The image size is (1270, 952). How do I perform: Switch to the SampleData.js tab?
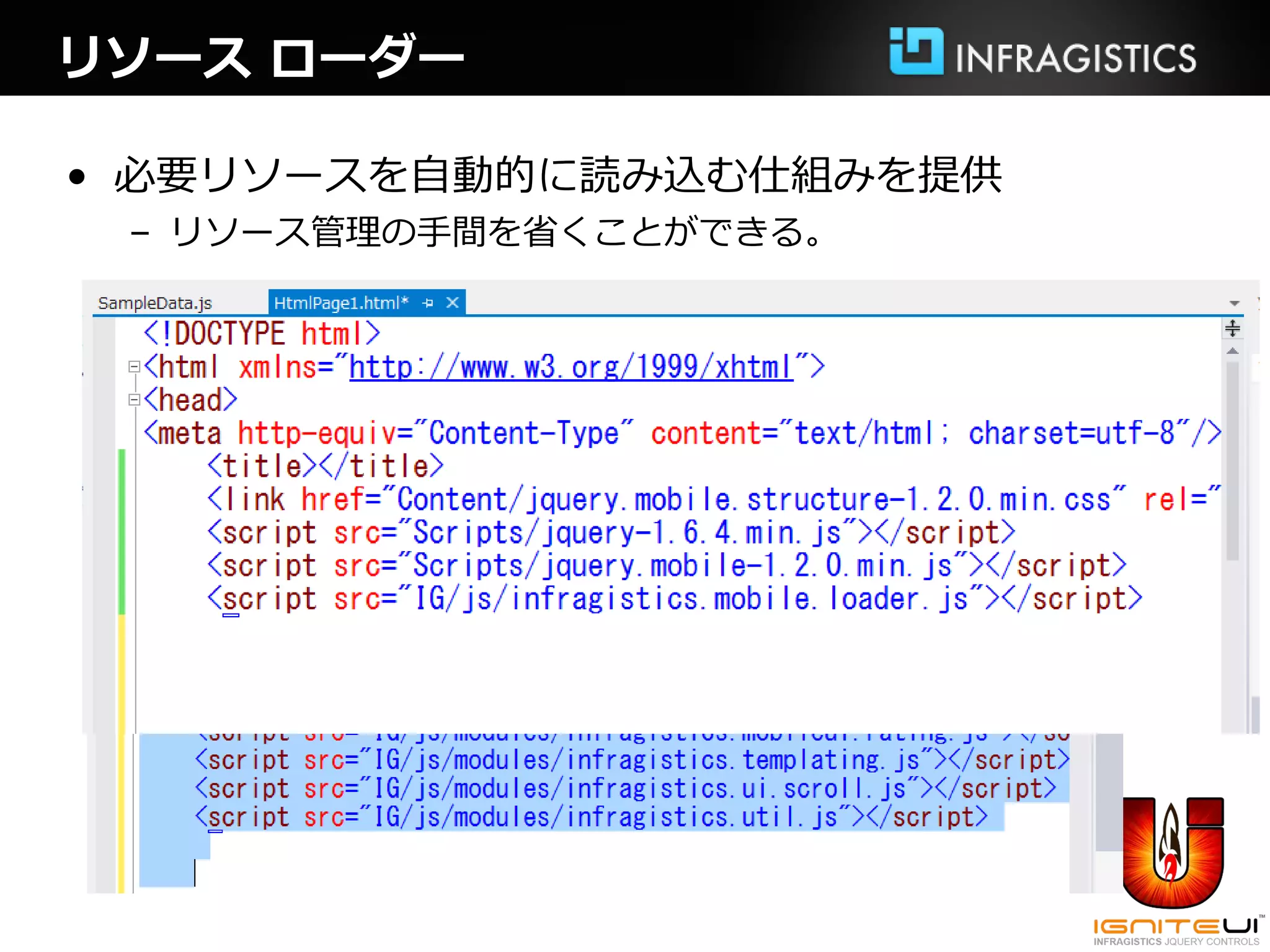(155, 303)
